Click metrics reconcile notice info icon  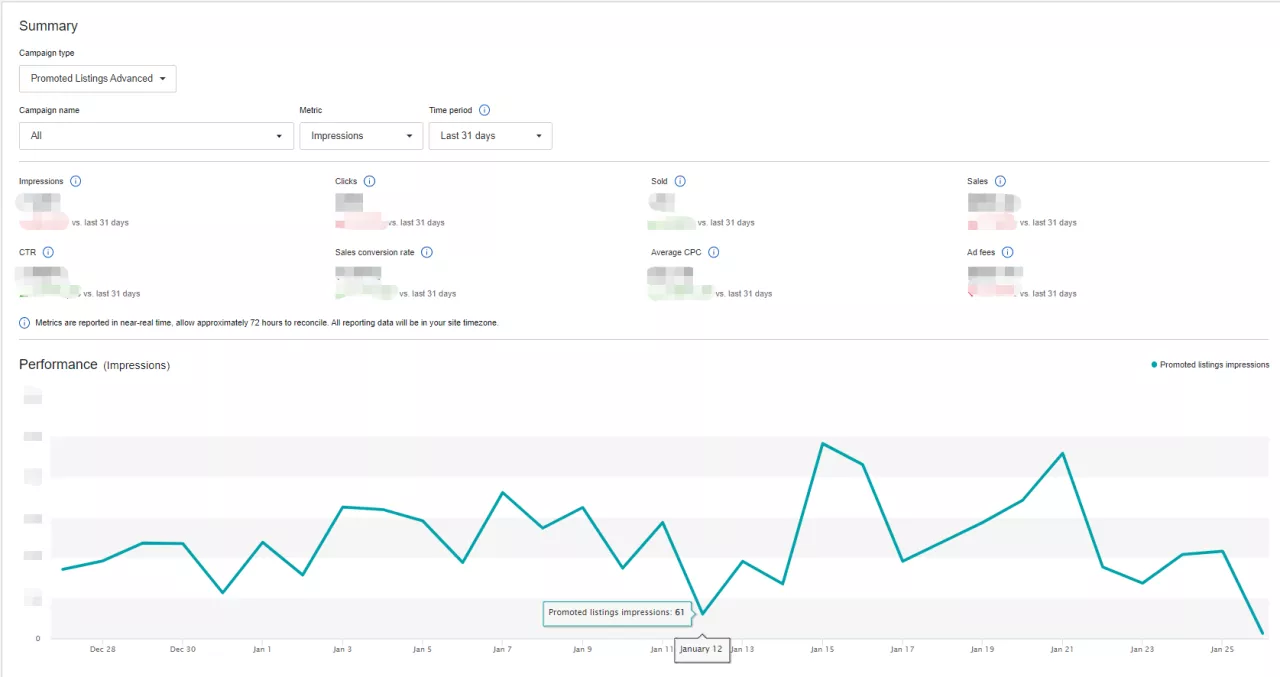(25, 323)
